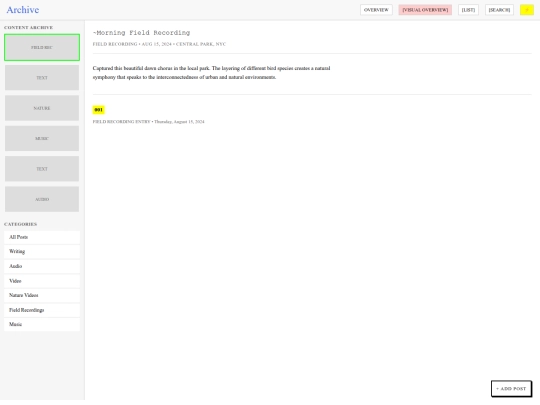The image size is (540, 405).
Task: Select the TEXT thumbnail just above NATURE
Action: click(42, 78)
